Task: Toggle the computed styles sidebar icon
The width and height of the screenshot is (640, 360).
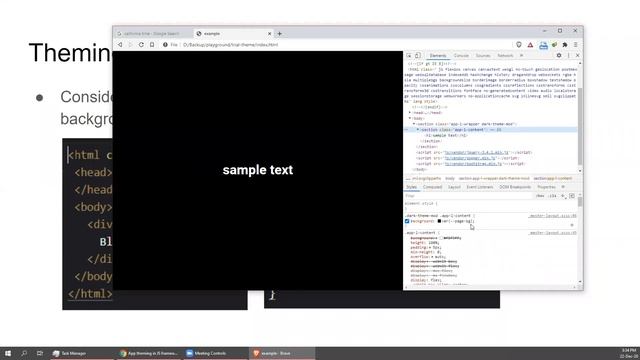Action: (x=572, y=196)
